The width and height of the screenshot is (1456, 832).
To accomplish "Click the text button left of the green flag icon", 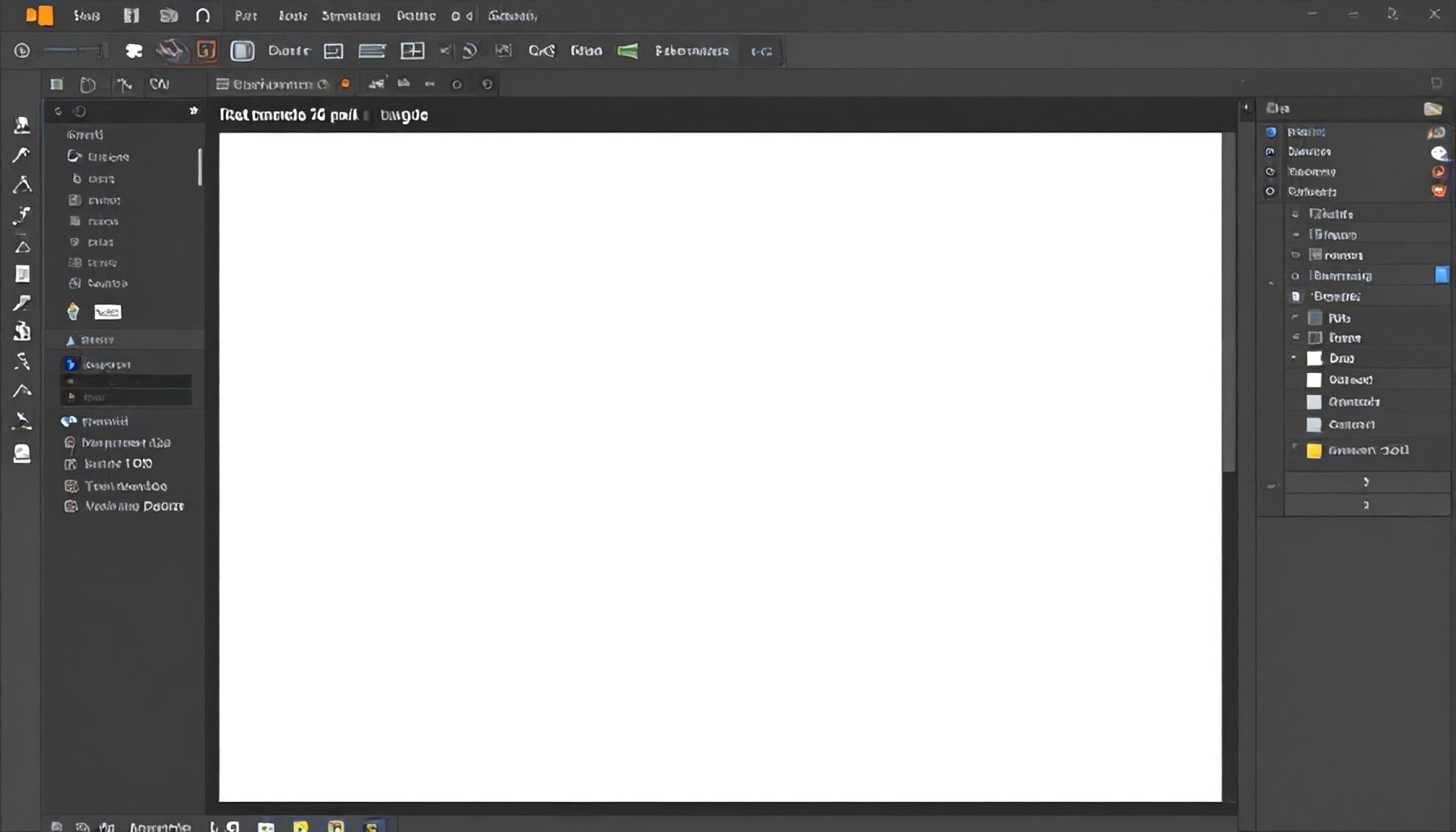I will point(586,51).
